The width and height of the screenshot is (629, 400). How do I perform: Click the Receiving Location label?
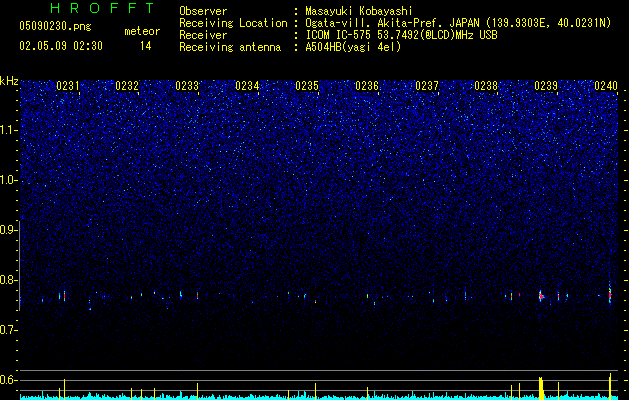point(233,23)
